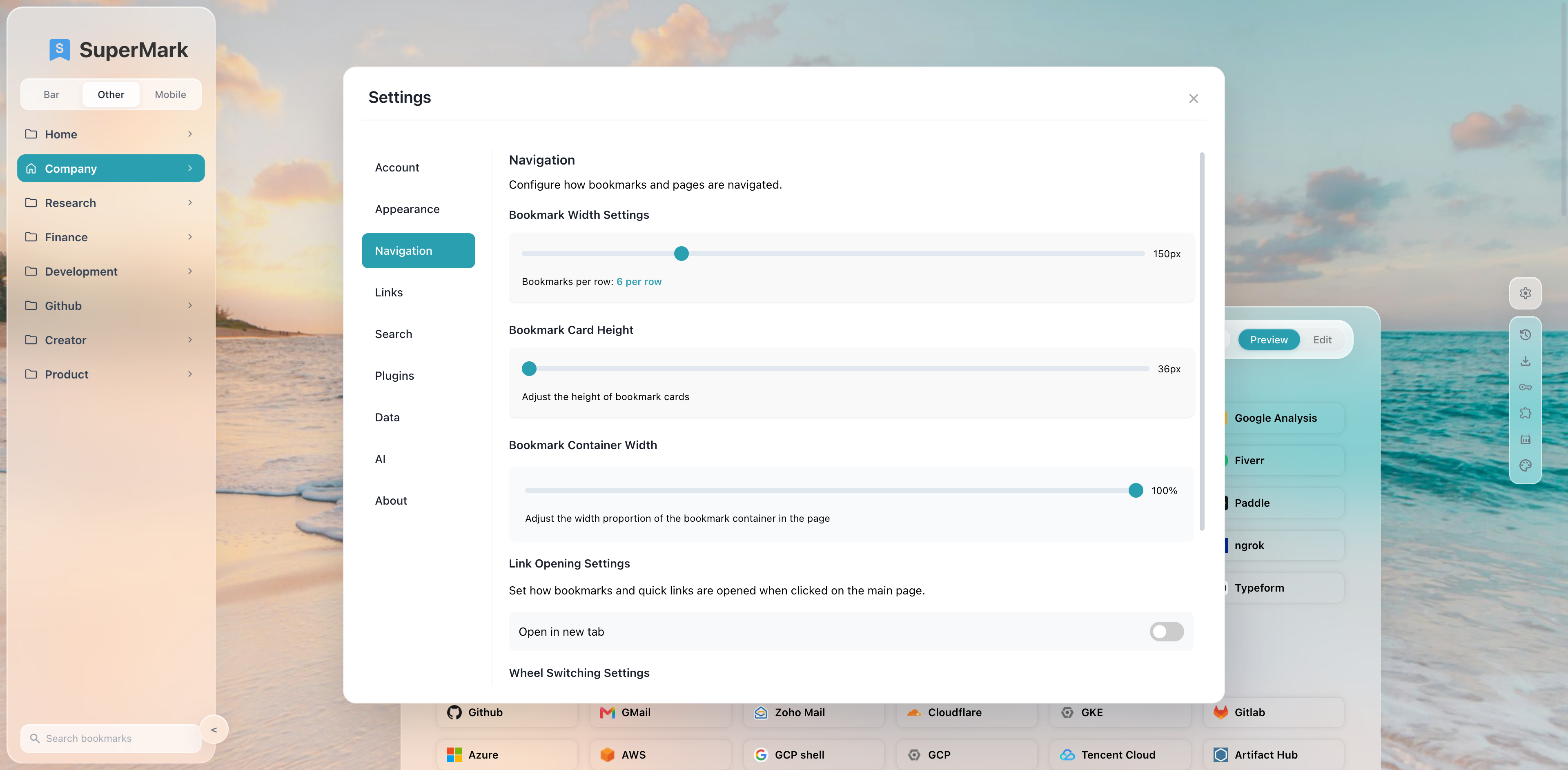Click the SuperMark logo icon
Viewport: 1568px width, 770px height.
tap(59, 49)
